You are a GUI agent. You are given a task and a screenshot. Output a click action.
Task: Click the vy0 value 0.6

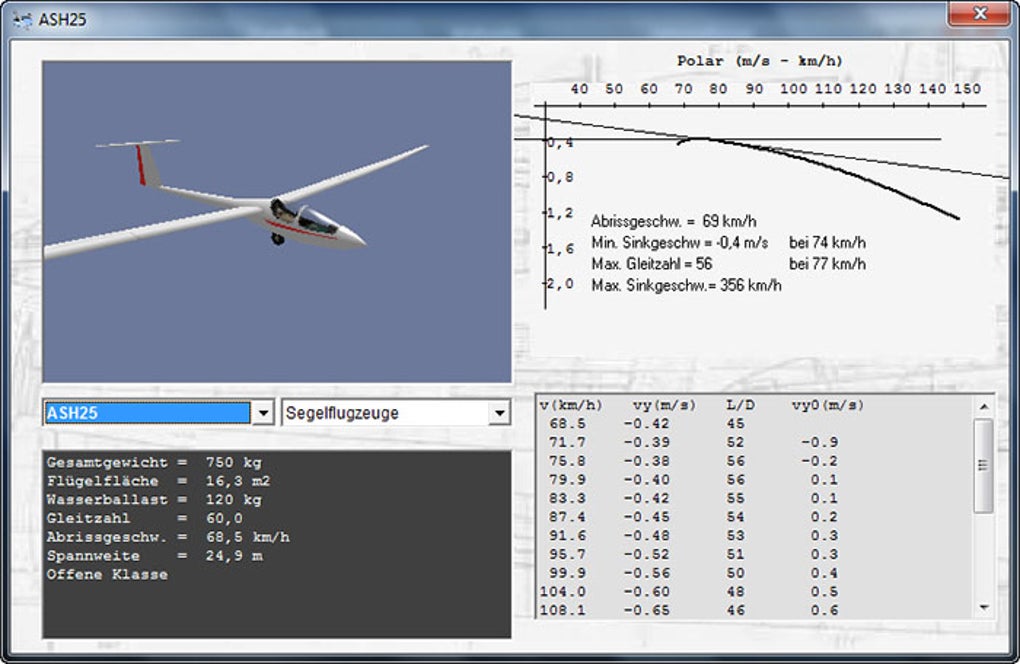click(x=824, y=611)
